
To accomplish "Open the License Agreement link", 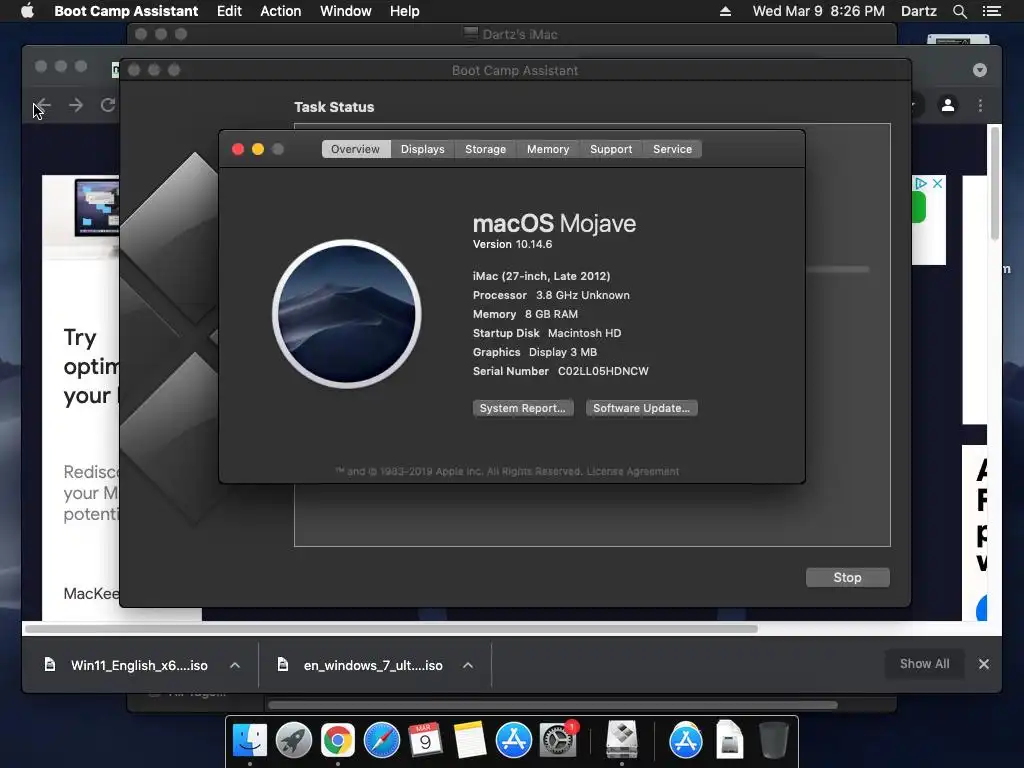I will 632,472.
